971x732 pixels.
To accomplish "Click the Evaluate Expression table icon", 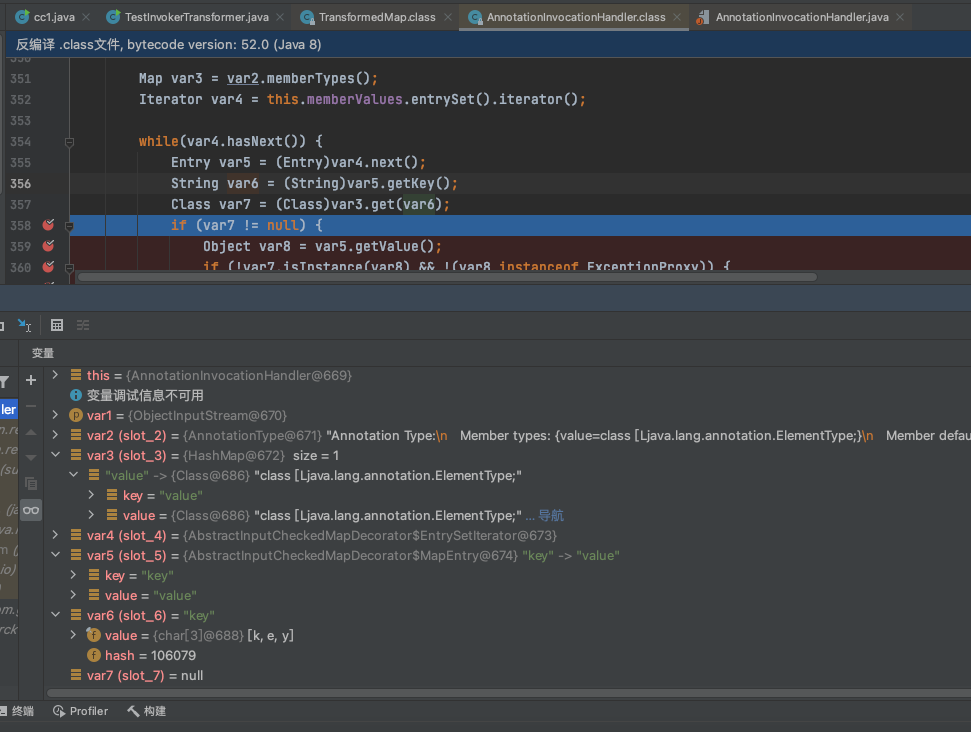I will click(x=57, y=325).
